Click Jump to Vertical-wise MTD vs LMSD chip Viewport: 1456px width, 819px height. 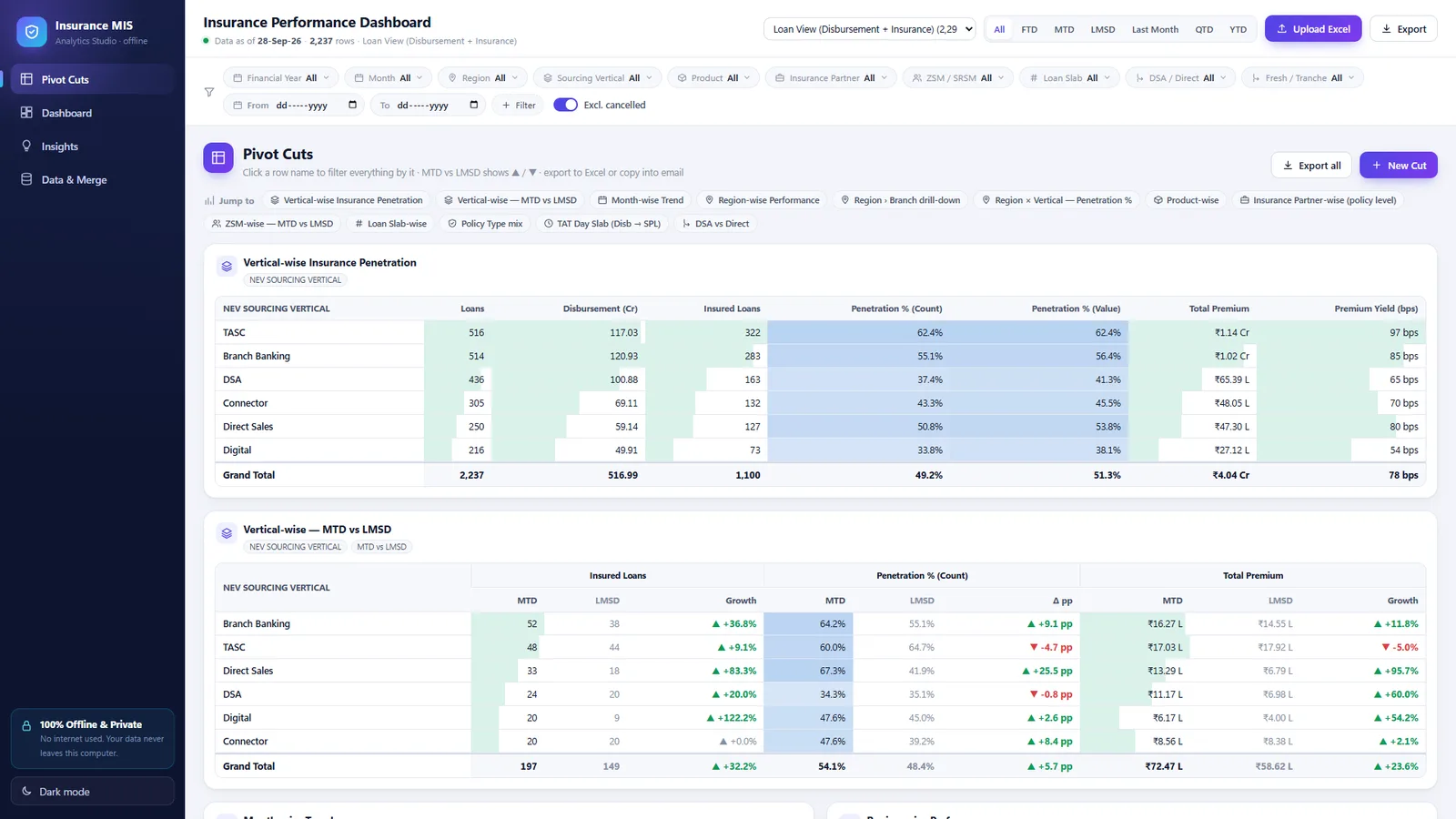[510, 200]
